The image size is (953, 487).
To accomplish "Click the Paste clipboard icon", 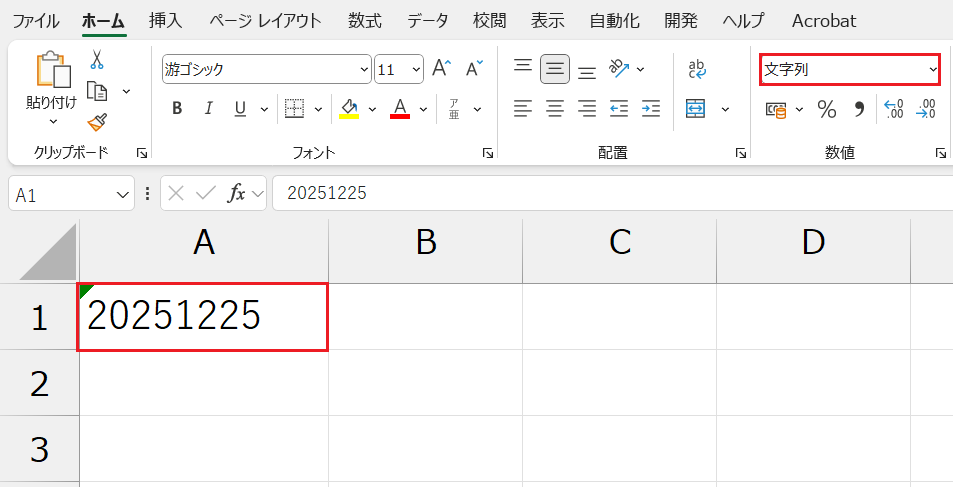I will coord(53,69).
